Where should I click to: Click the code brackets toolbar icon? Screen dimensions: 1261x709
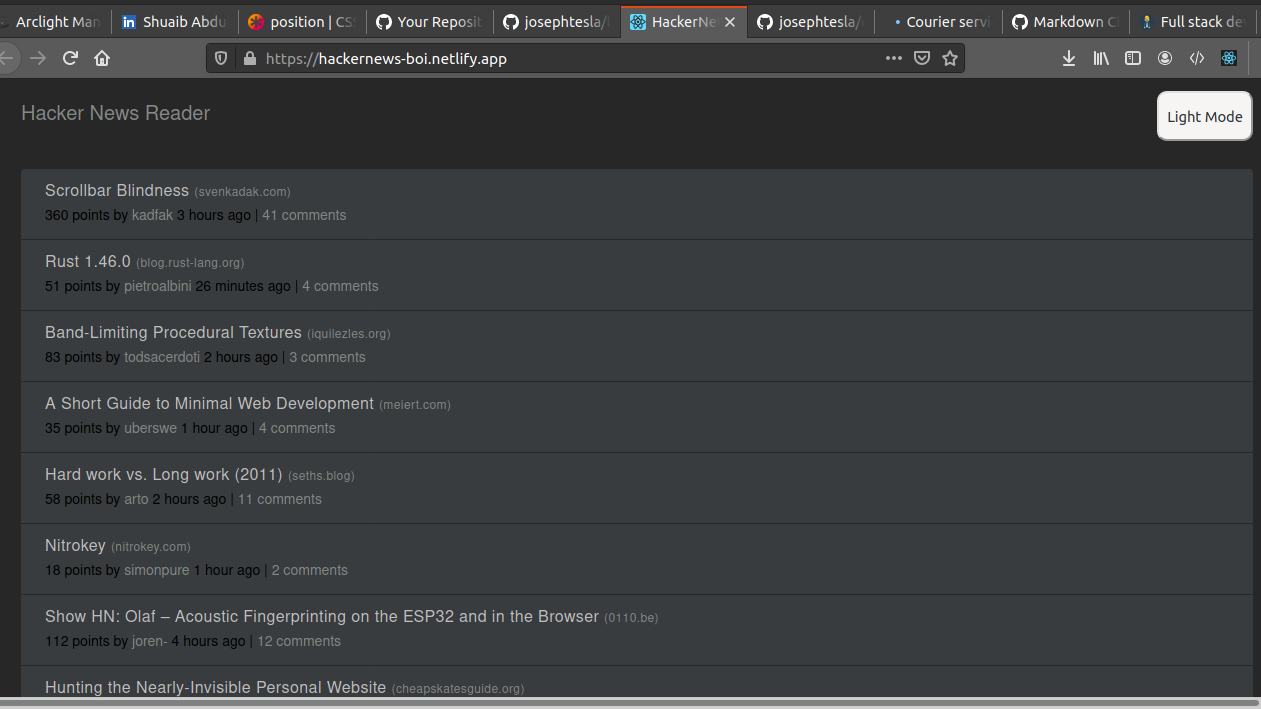[1197, 58]
